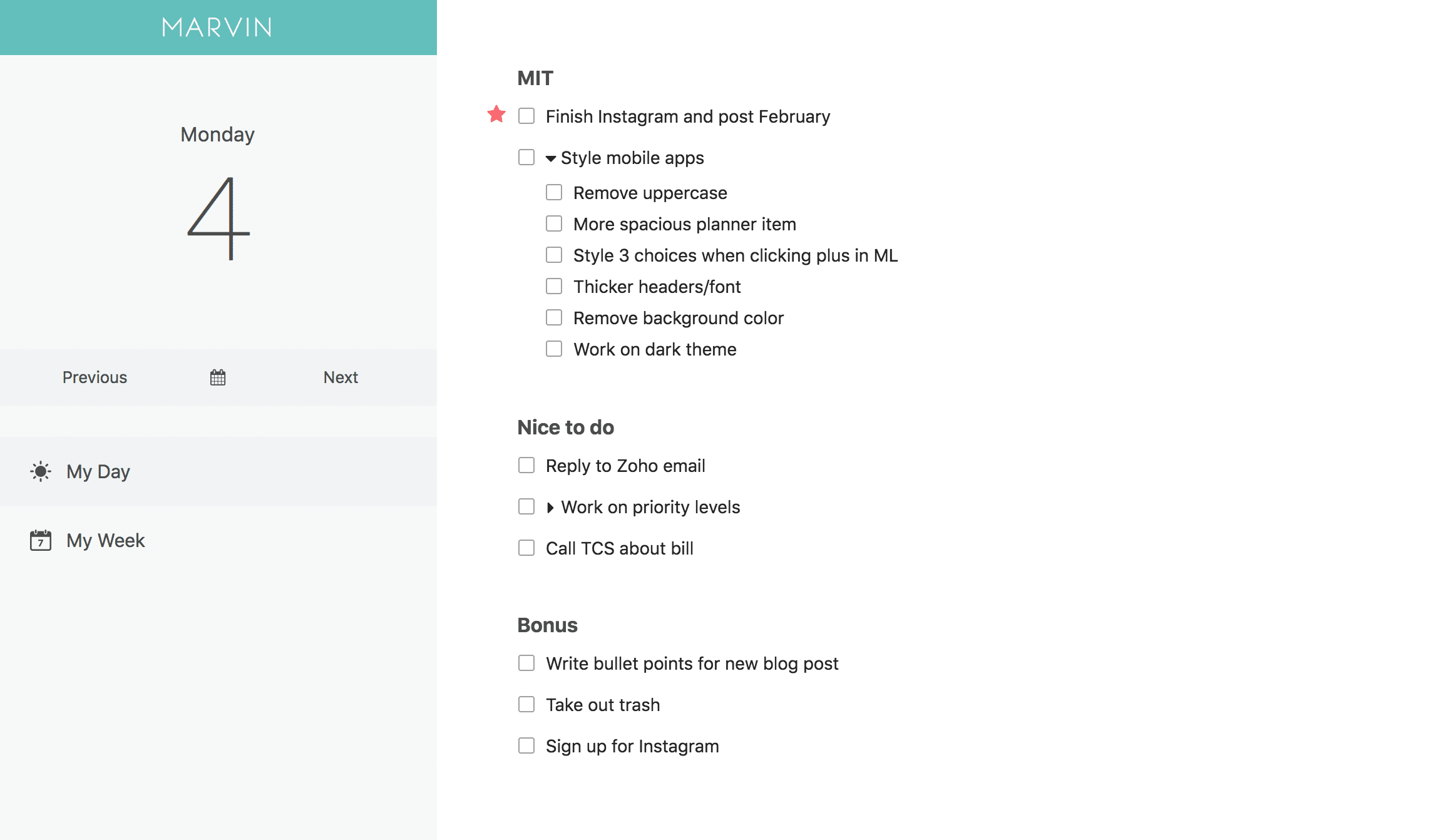
Task: Click the sun icon beside My Day
Action: 41,471
